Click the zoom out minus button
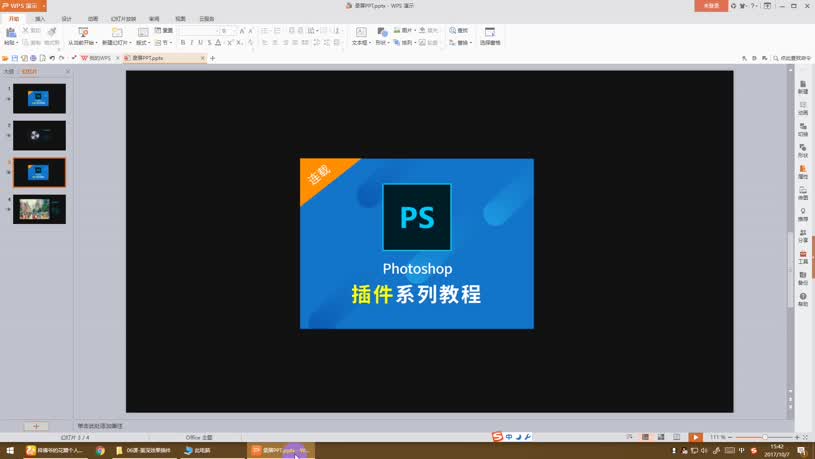This screenshot has height=459, width=815. coord(730,437)
